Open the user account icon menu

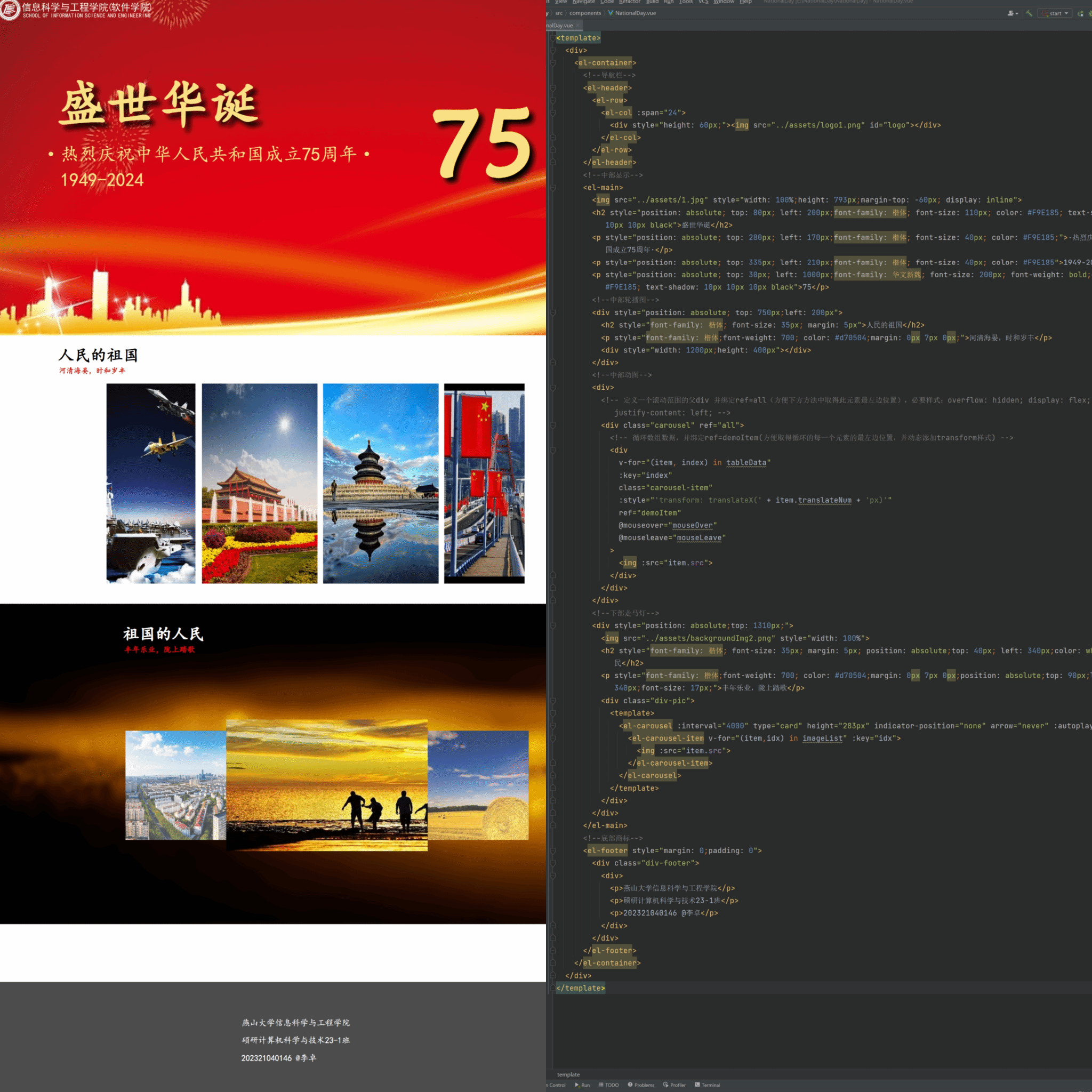(x=1011, y=13)
